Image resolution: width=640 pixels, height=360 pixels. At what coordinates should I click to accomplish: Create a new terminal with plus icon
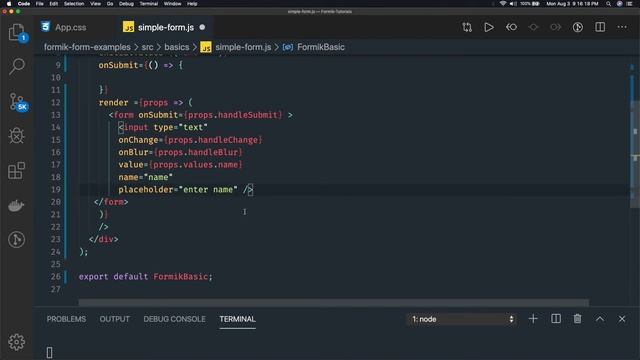[533, 319]
